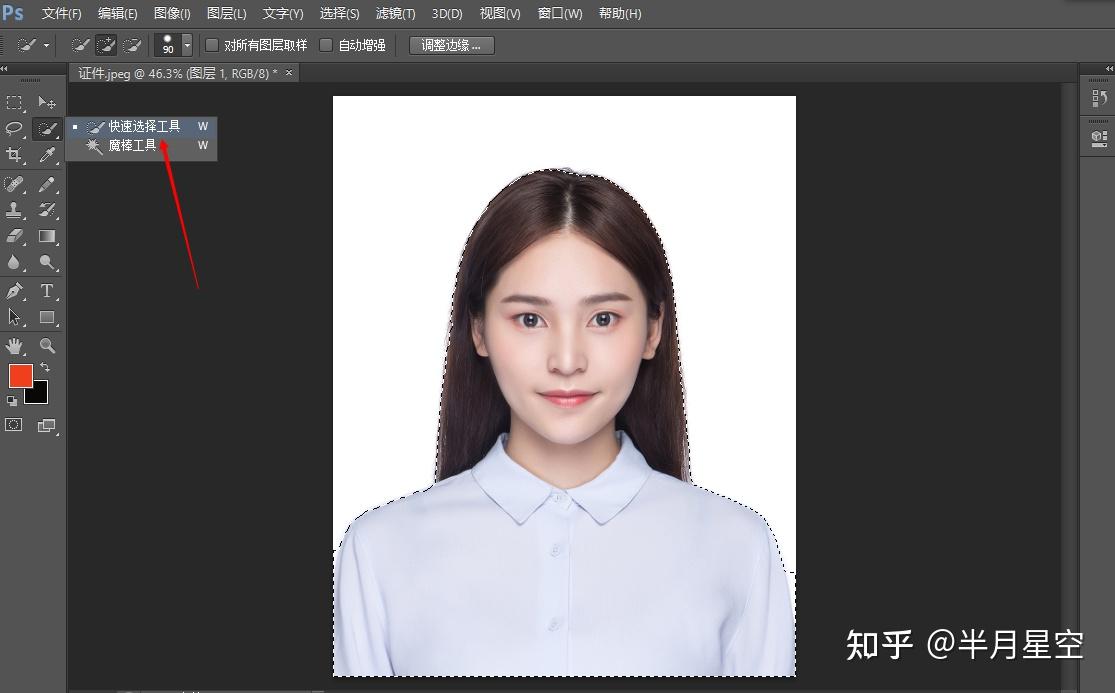Open the quick selection tool preset dropdown
The height and width of the screenshot is (693, 1115).
coord(45,44)
